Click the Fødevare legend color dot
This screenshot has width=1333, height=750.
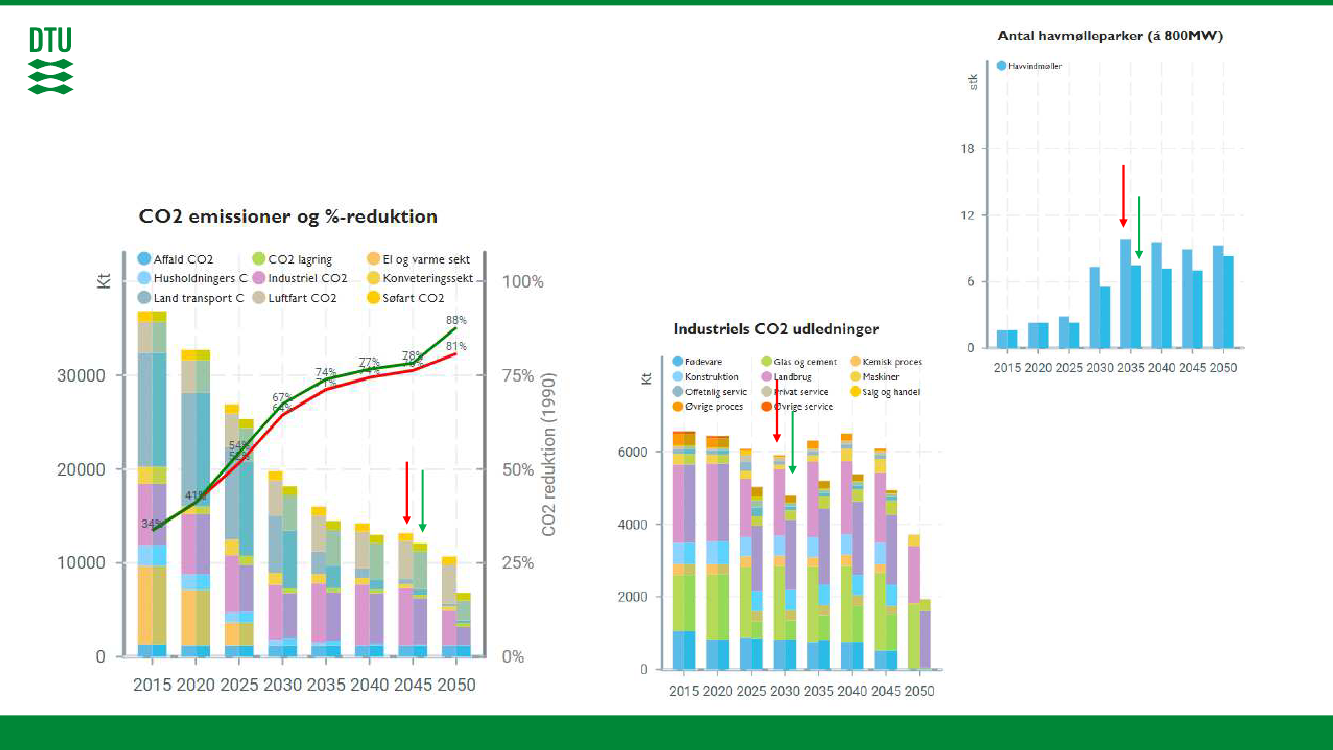[x=678, y=362]
